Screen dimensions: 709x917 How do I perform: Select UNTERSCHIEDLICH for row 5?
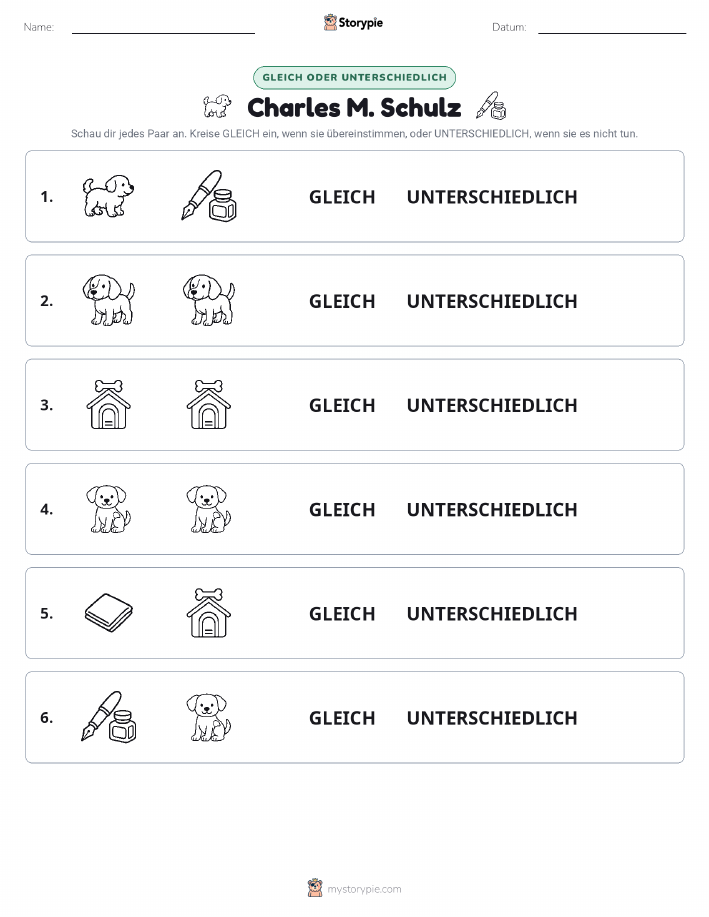[492, 613]
